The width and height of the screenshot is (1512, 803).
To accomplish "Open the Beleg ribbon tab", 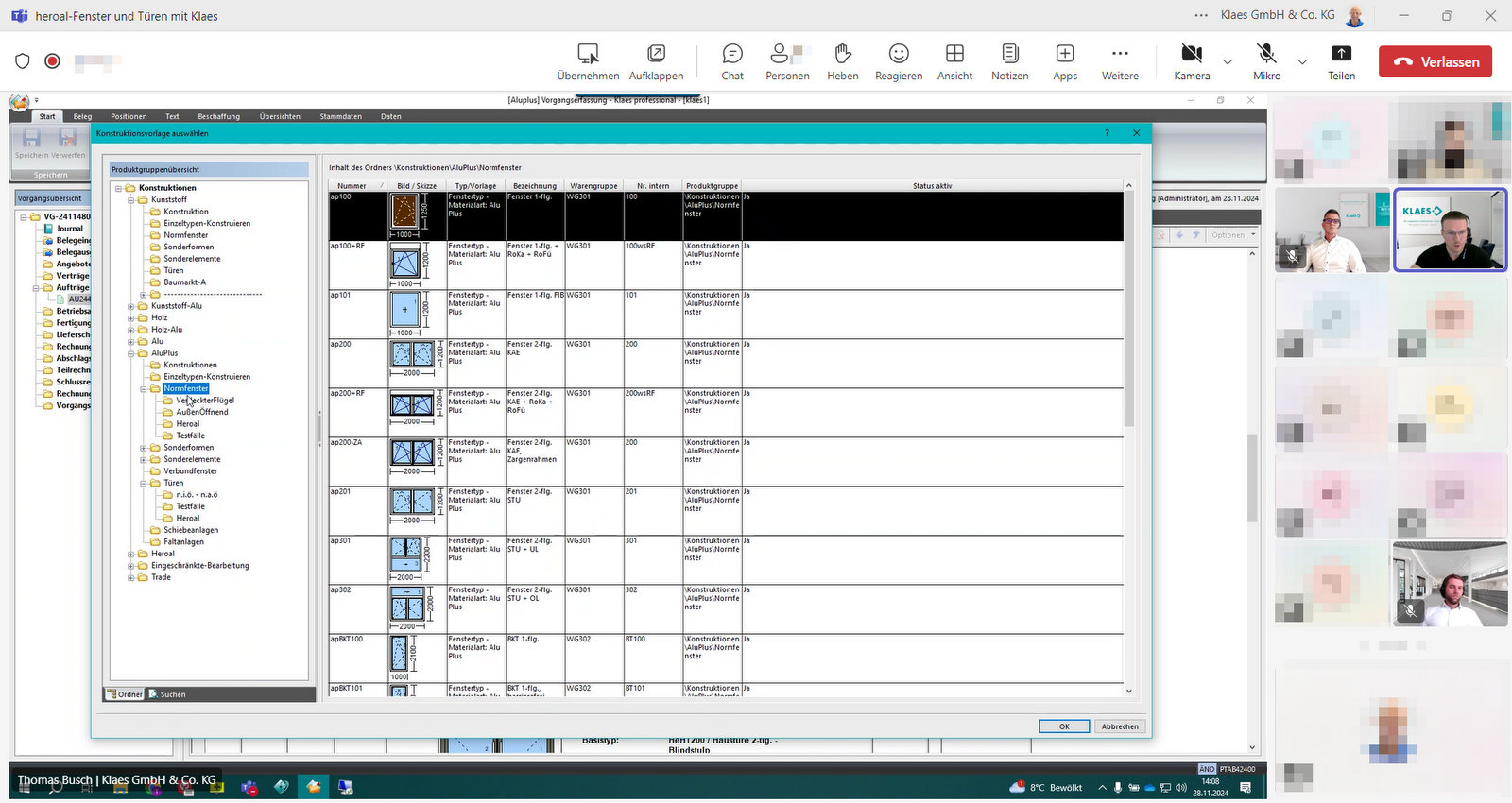I will [x=83, y=116].
